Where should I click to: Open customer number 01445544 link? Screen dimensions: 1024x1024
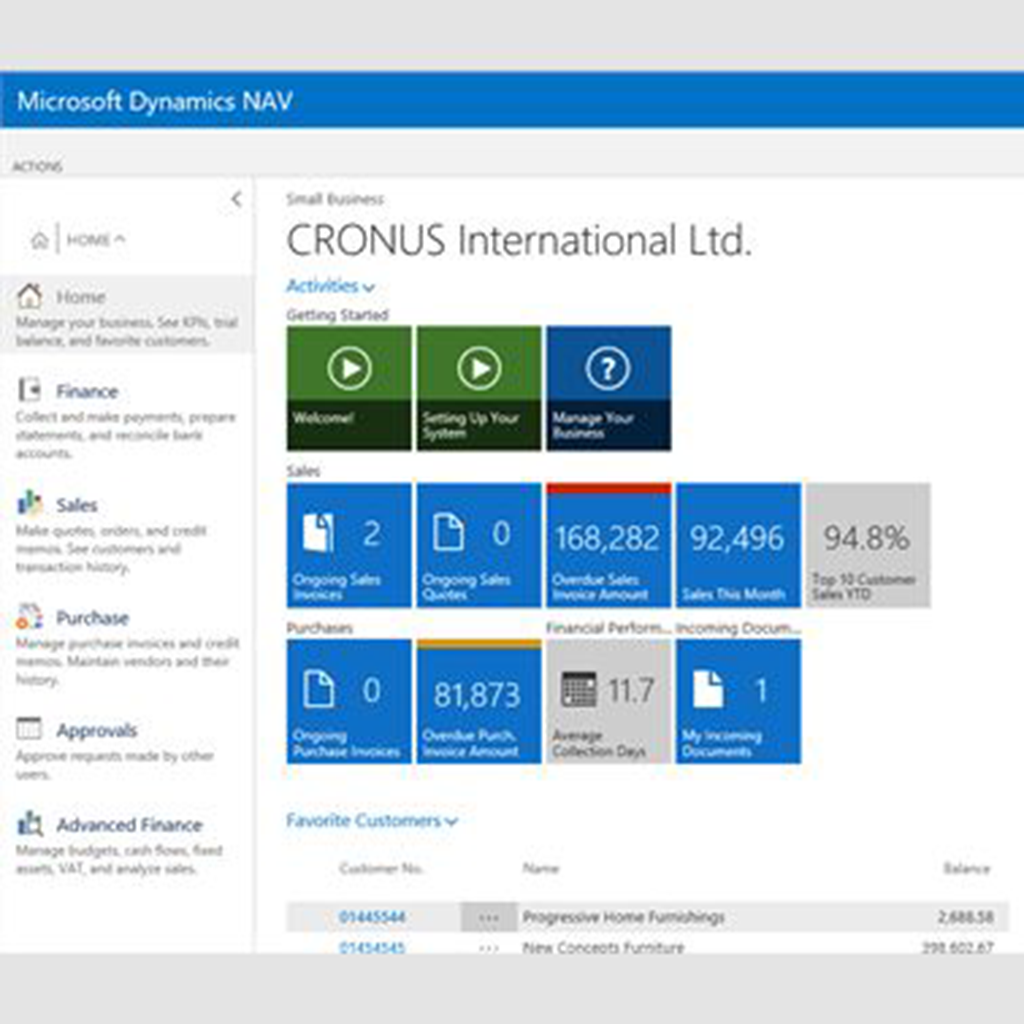point(372,917)
